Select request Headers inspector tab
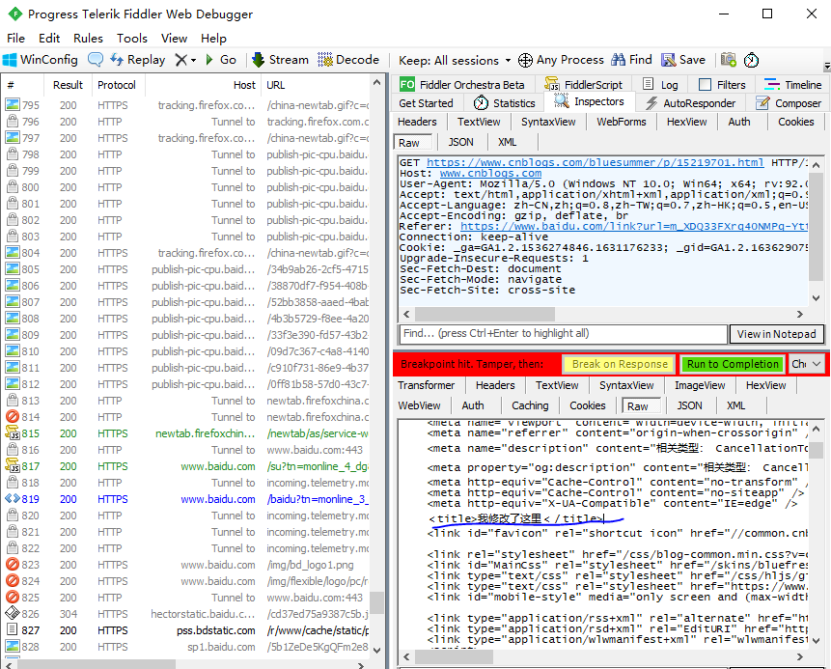Viewport: 831px width, 669px height. (417, 121)
